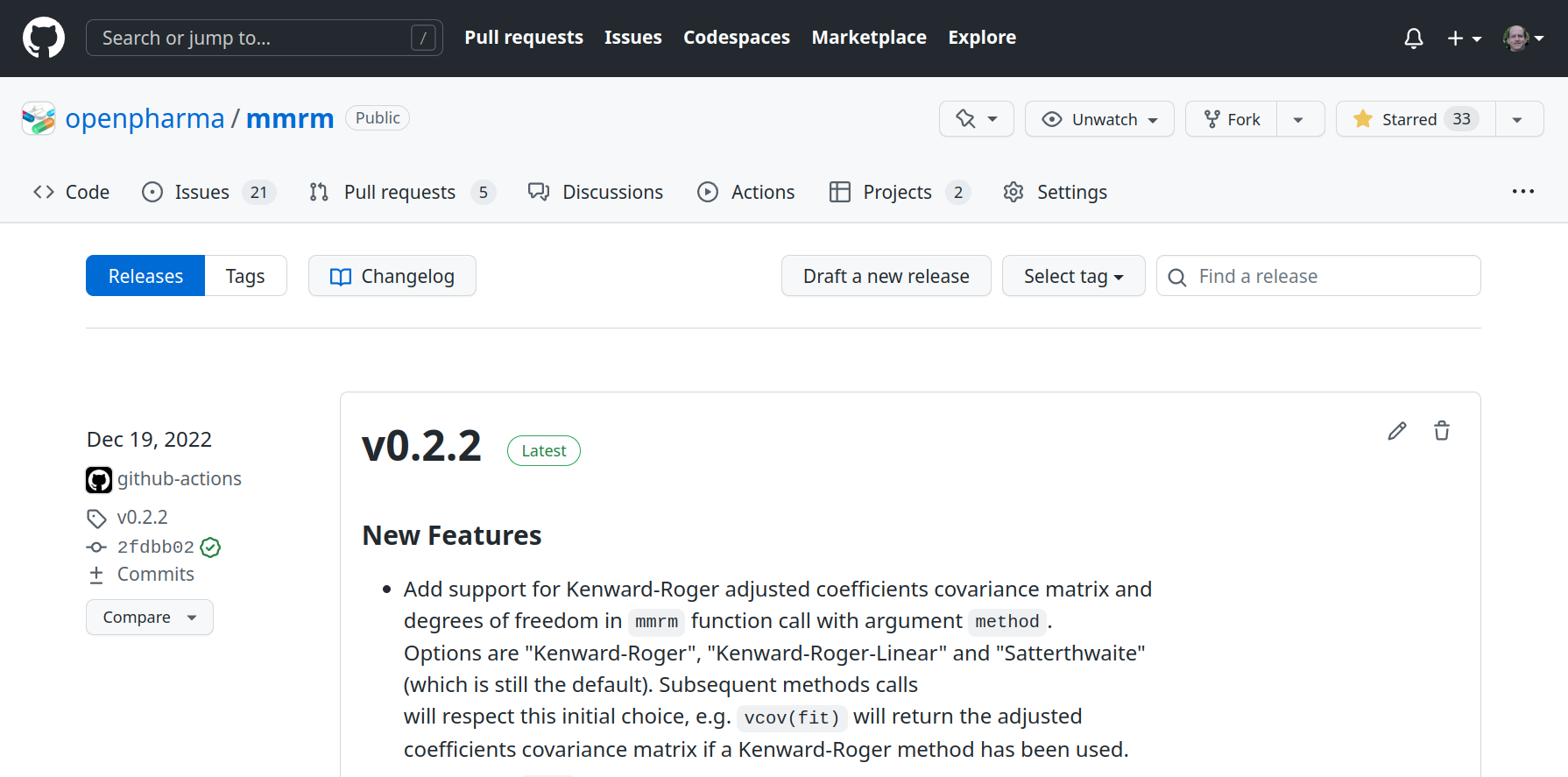Open the three-dot overflow menu

point(1522,192)
